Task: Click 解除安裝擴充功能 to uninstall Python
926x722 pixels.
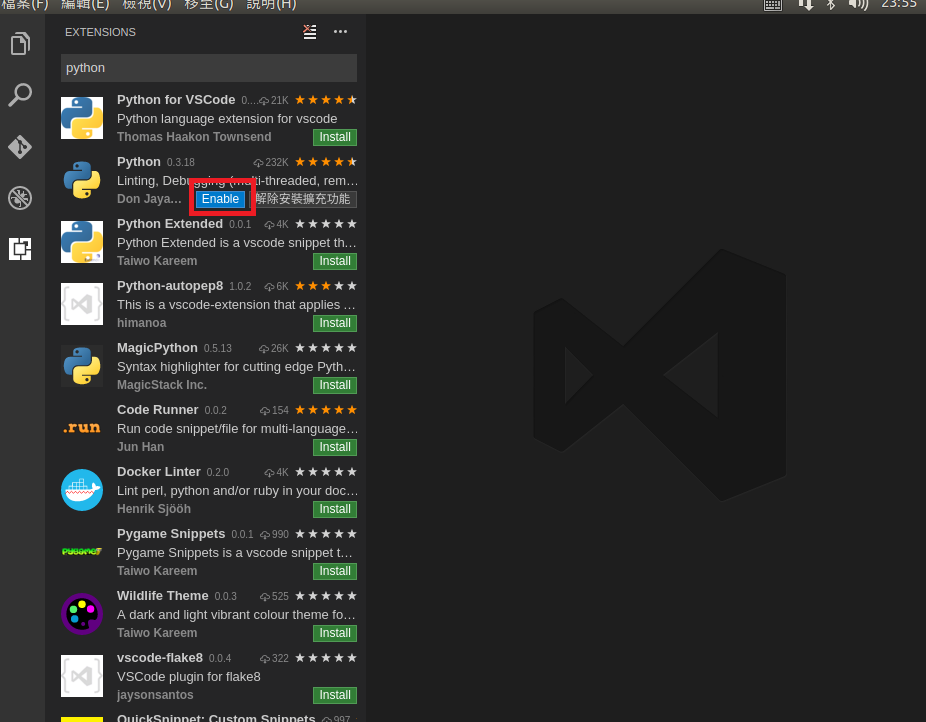Action: 303,199
